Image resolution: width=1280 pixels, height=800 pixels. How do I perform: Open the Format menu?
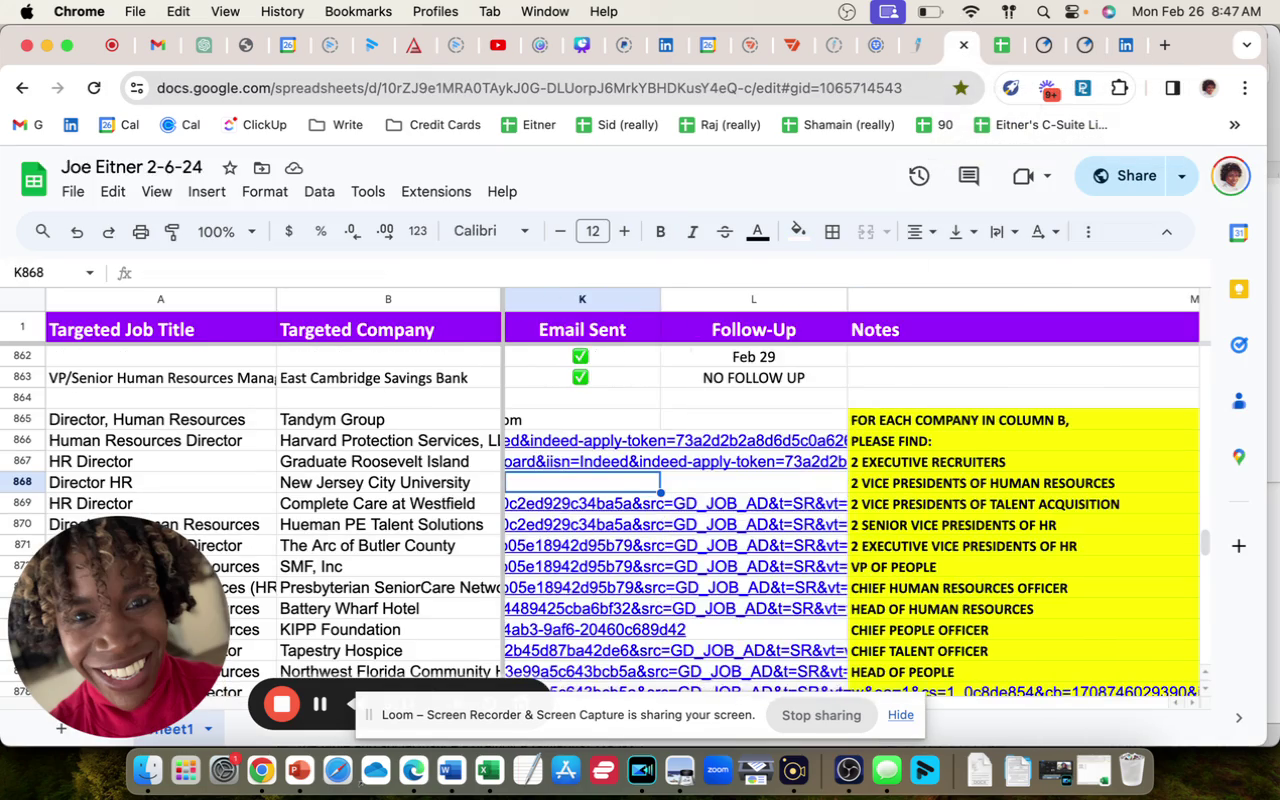pos(265,192)
